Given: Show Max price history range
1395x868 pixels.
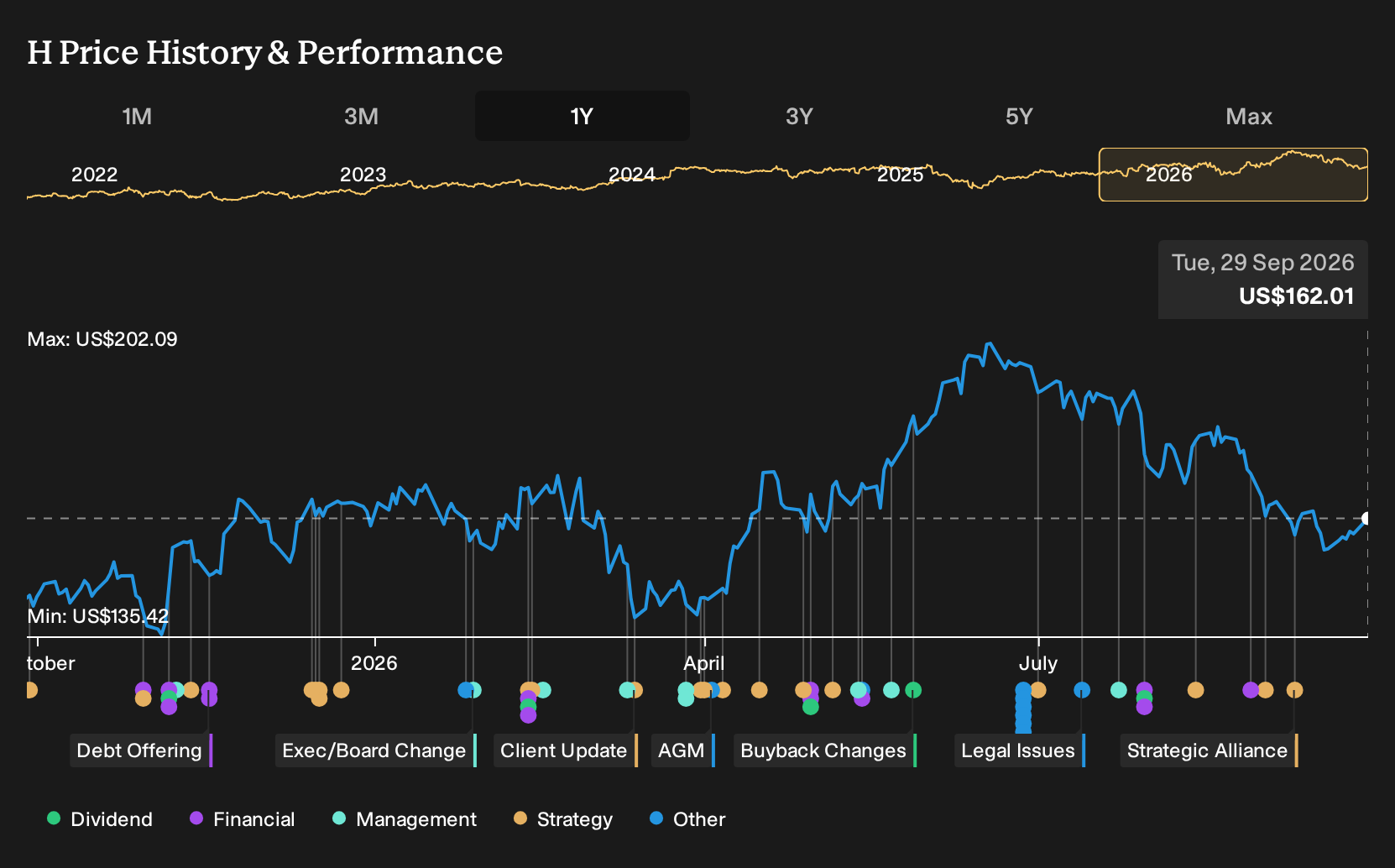Looking at the screenshot, I should tap(1249, 116).
